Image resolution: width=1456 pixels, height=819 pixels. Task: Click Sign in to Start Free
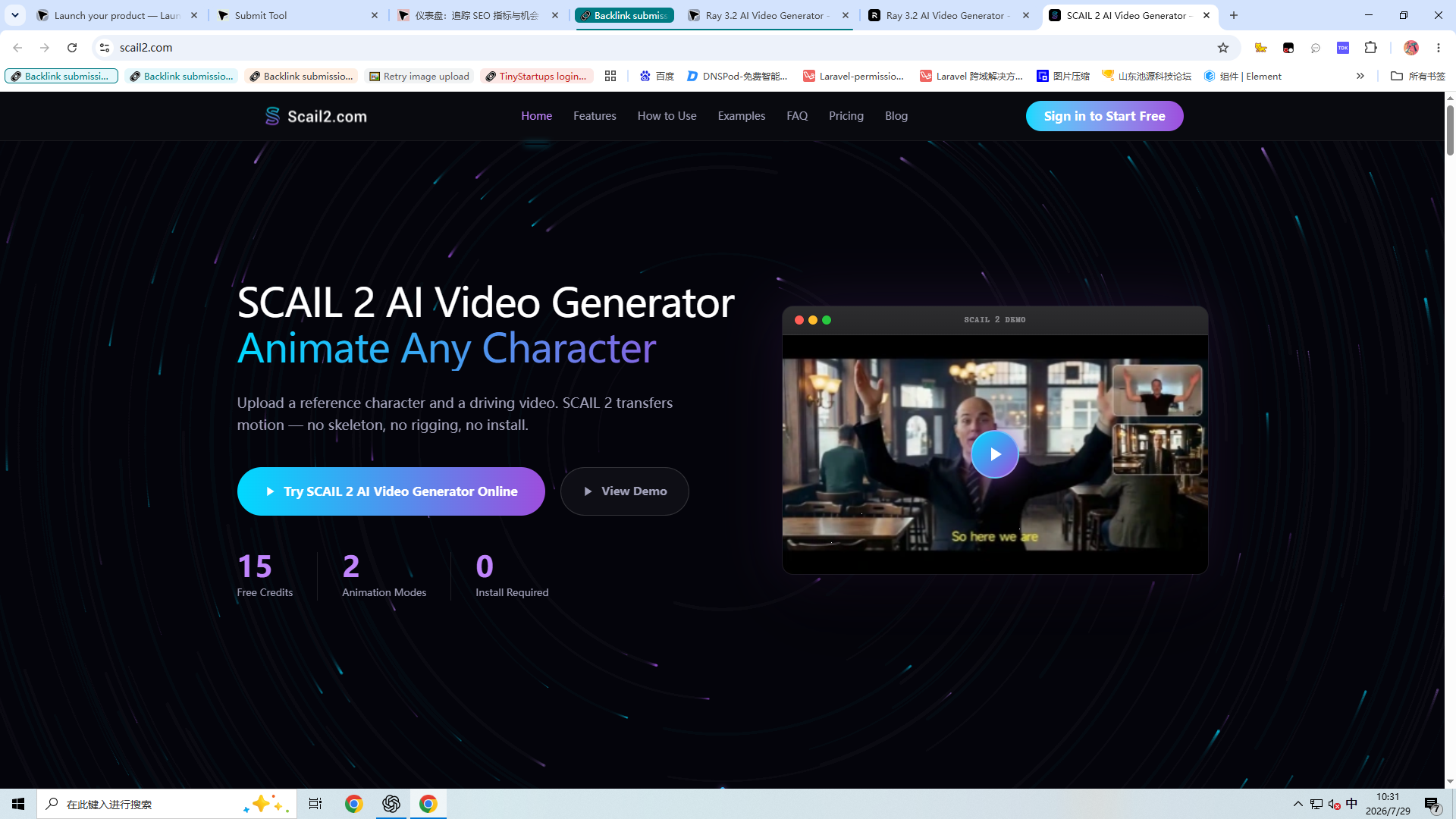pos(1105,116)
